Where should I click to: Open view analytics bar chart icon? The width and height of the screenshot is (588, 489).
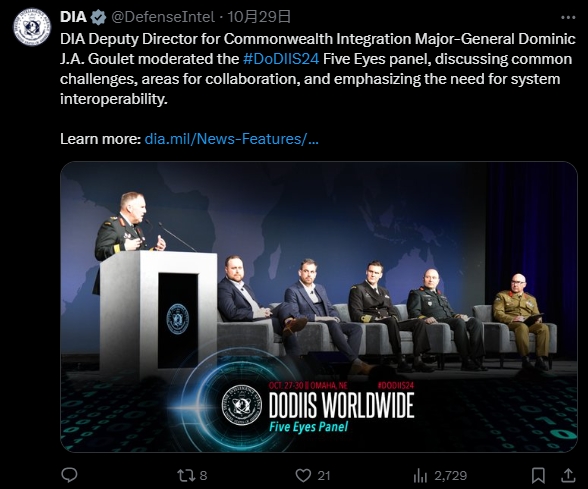(x=420, y=476)
